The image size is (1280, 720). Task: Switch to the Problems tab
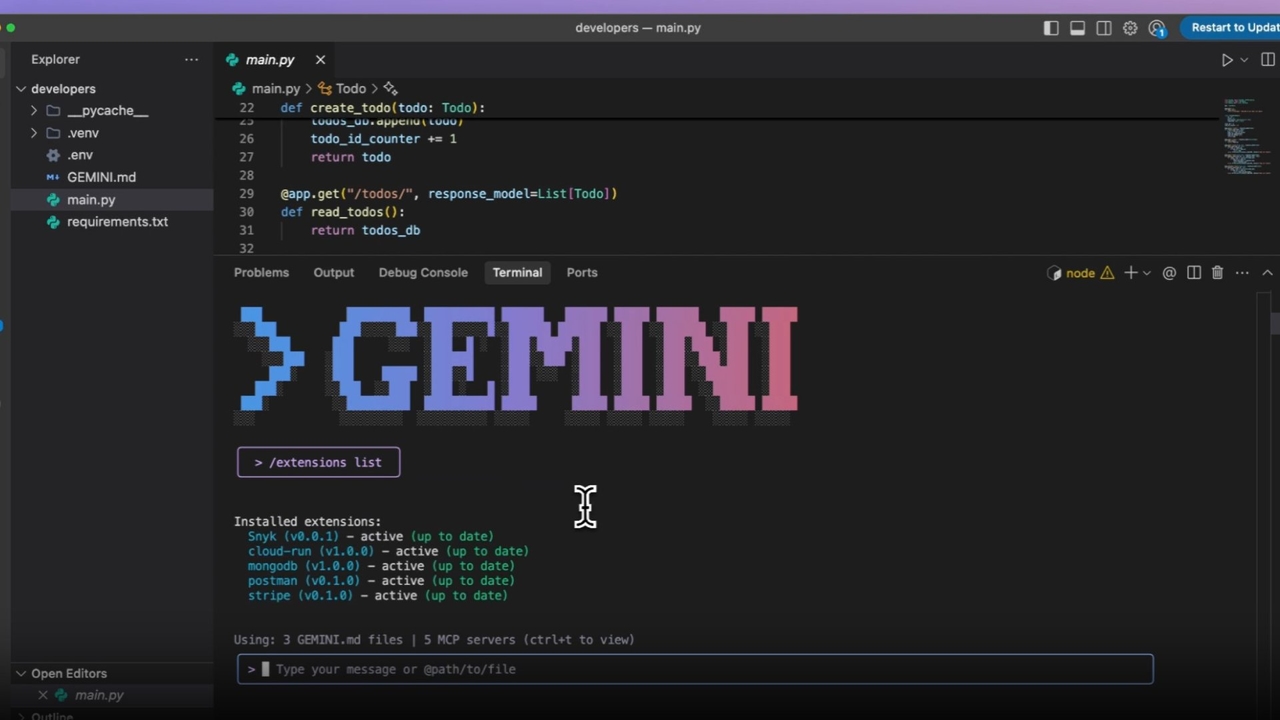click(x=261, y=273)
